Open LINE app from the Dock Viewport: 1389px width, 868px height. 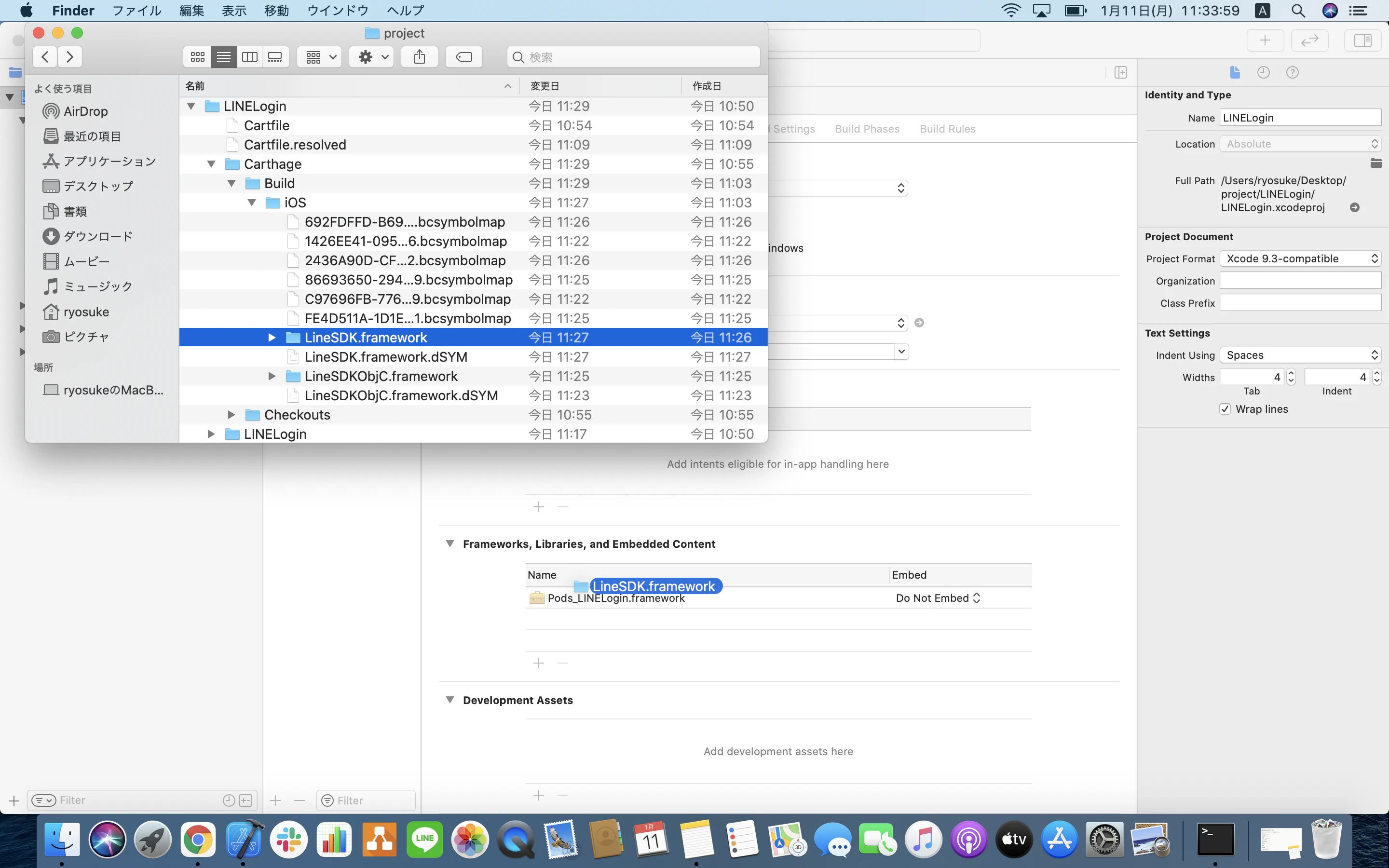coord(425,840)
